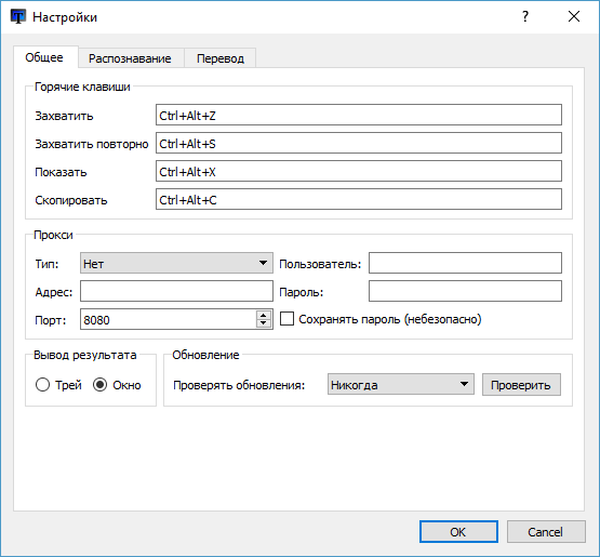Switch to the Распознавание tab
This screenshot has width=600, height=557.
pyautogui.click(x=130, y=59)
